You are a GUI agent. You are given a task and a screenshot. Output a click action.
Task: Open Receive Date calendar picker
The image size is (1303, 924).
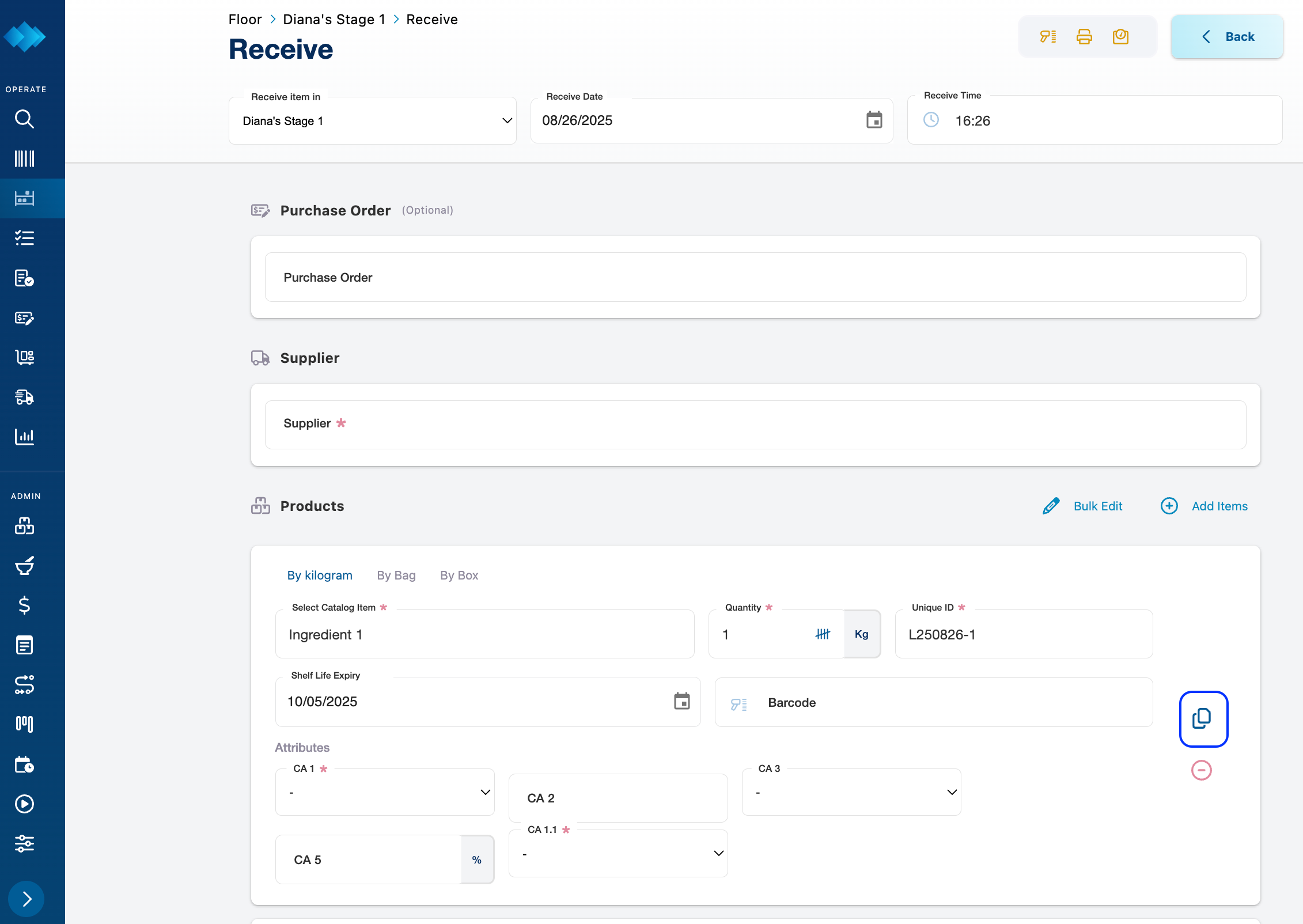click(874, 120)
